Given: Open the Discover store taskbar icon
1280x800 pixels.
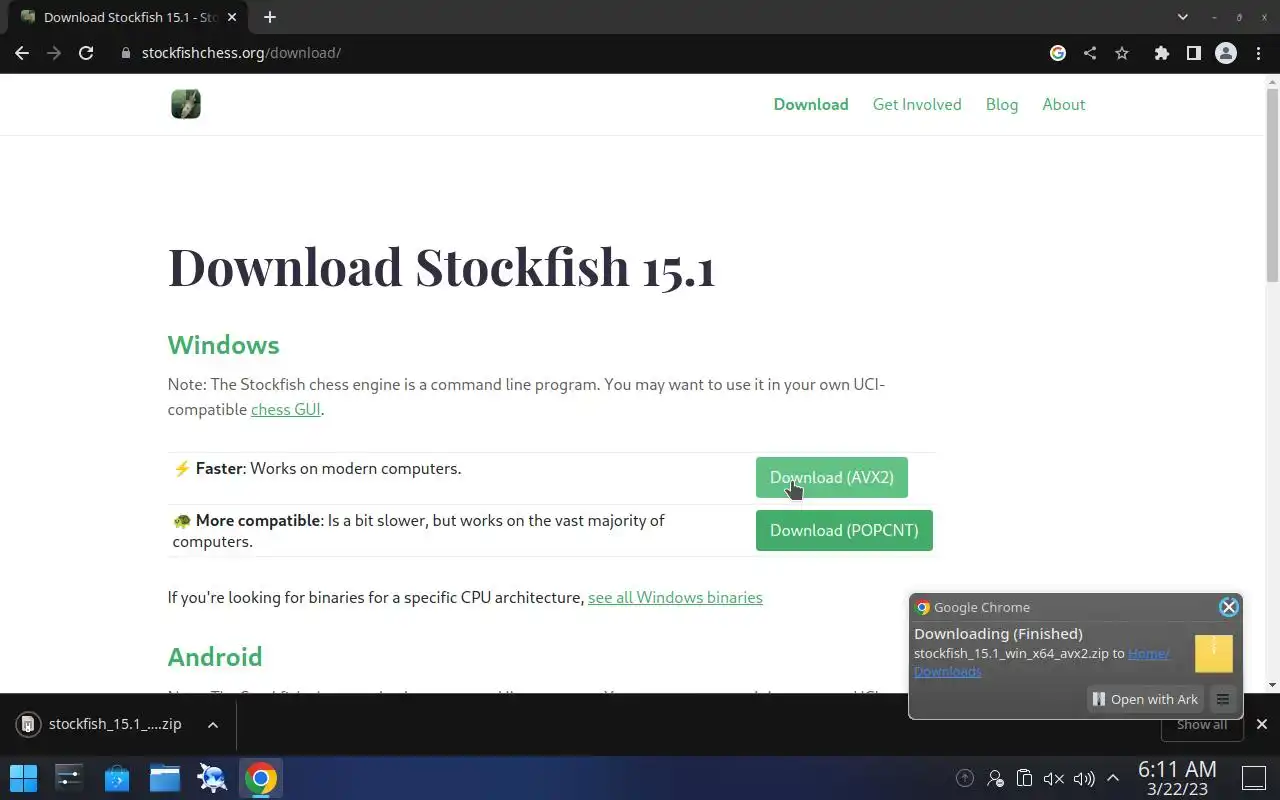Looking at the screenshot, I should tap(117, 778).
